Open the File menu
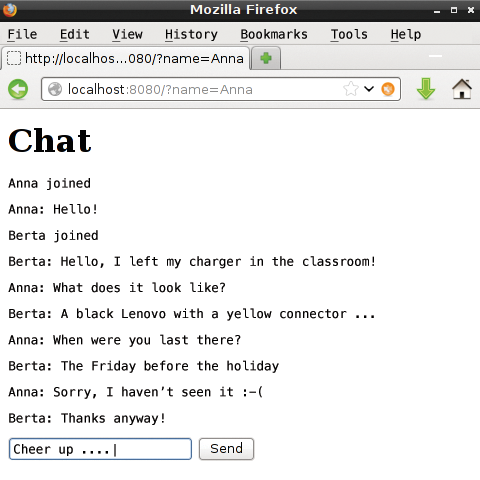The width and height of the screenshot is (480, 480). click(22, 34)
